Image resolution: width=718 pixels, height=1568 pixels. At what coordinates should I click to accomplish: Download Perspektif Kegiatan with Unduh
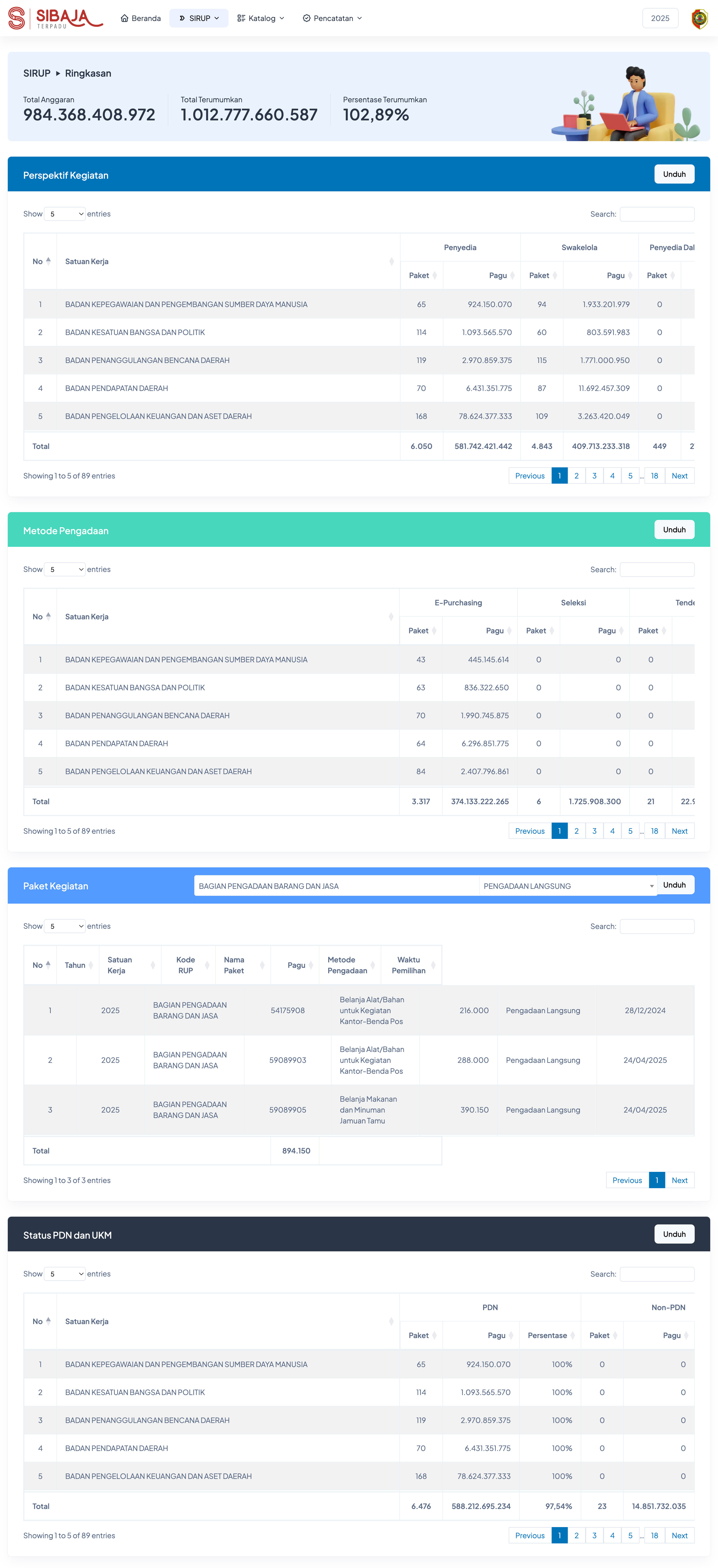674,174
